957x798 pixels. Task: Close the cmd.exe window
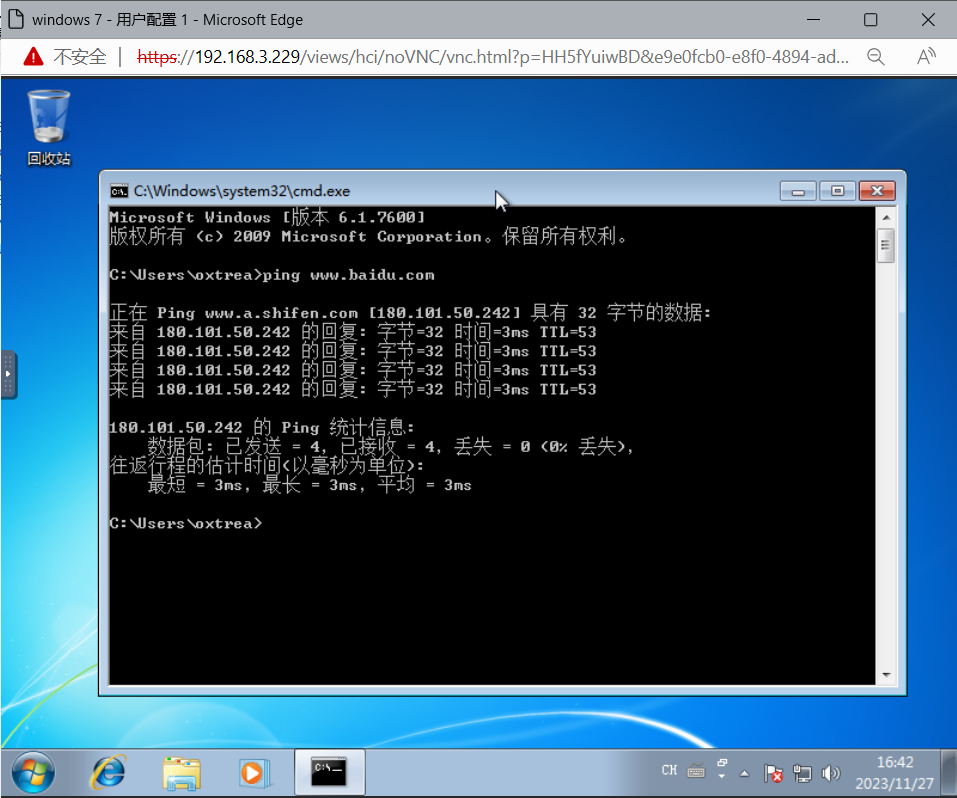pos(877,191)
